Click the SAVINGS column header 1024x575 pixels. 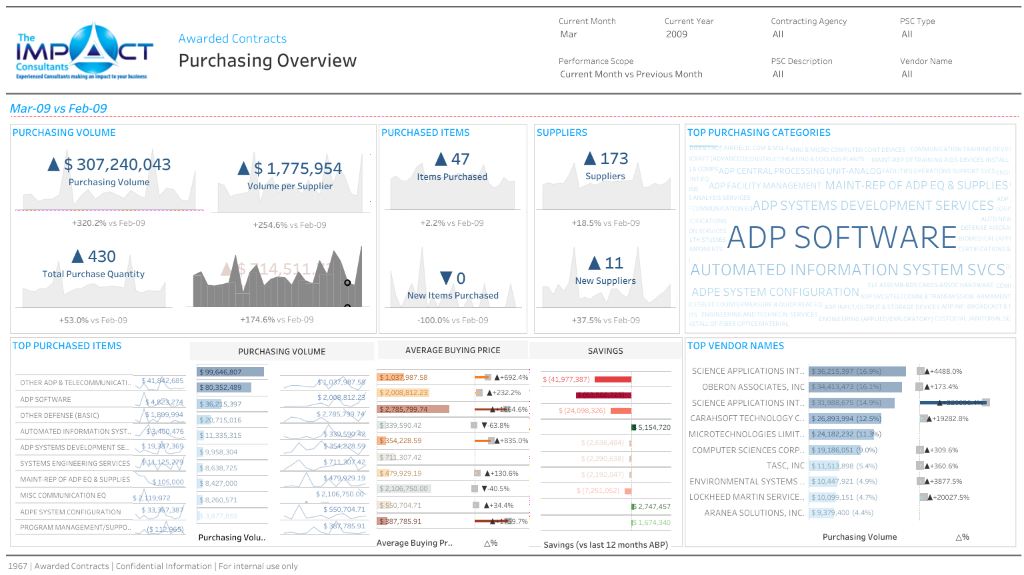point(605,351)
